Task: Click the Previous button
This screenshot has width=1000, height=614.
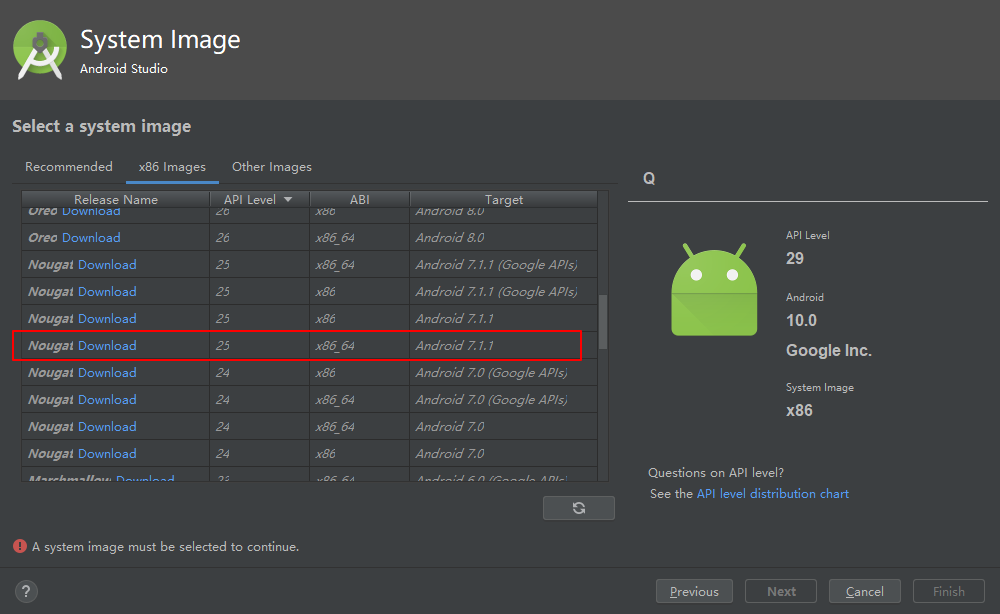Action: [694, 591]
